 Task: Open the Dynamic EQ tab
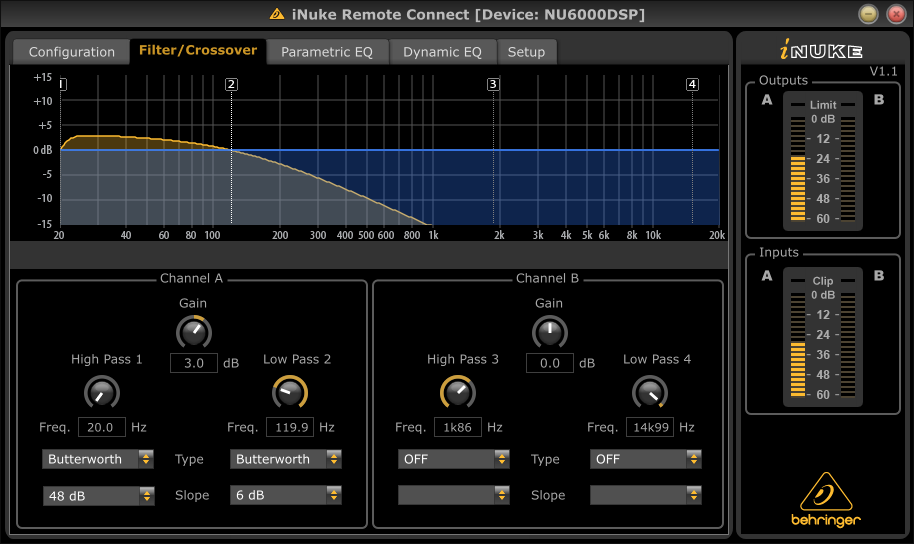(x=442, y=52)
